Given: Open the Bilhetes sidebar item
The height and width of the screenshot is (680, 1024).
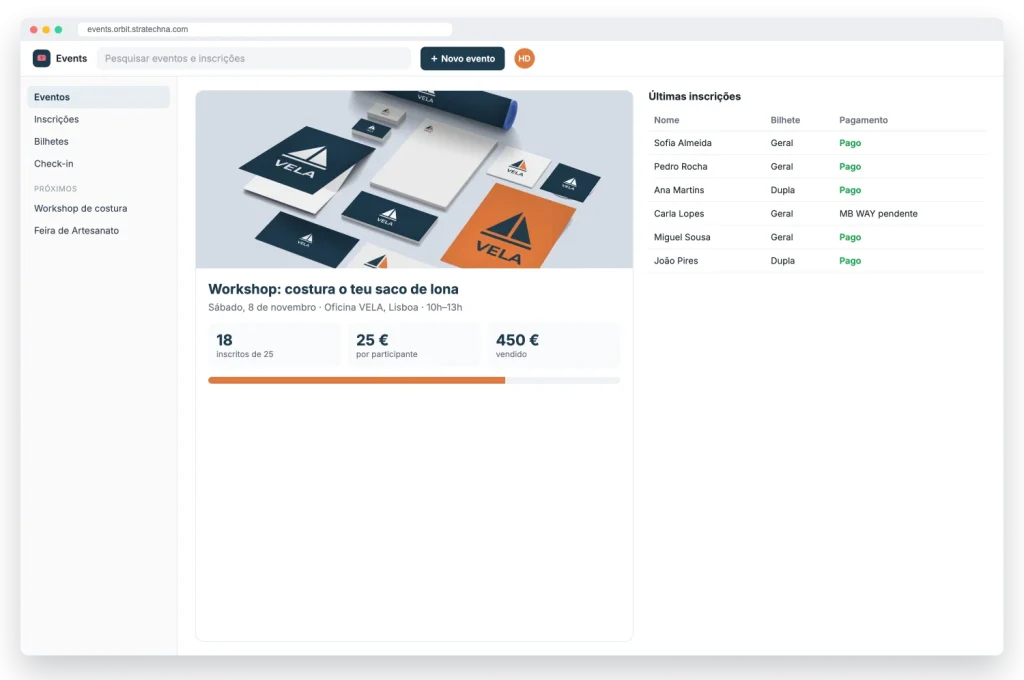Looking at the screenshot, I should [99, 141].
